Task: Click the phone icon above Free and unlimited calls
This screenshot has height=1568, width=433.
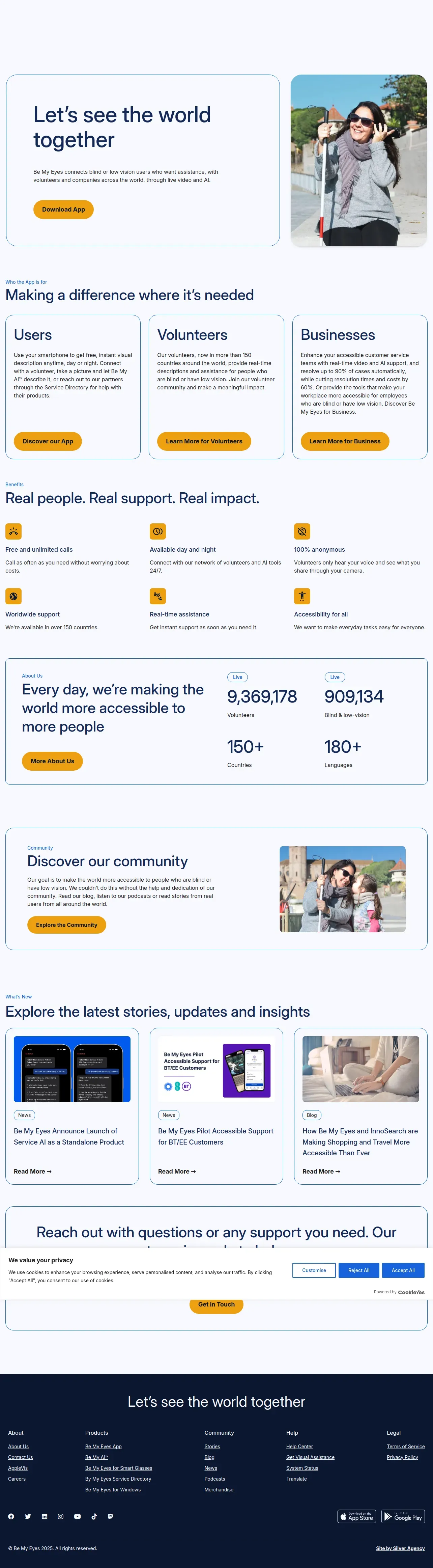Action: (13, 531)
